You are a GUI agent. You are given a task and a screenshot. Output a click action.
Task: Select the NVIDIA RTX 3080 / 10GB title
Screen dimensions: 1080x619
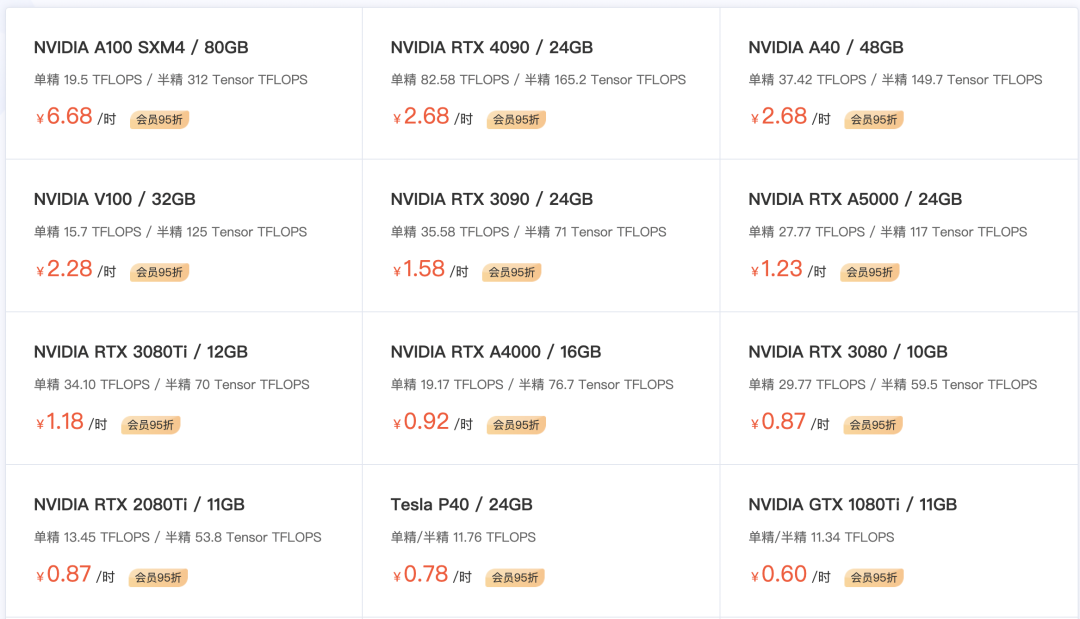848,352
